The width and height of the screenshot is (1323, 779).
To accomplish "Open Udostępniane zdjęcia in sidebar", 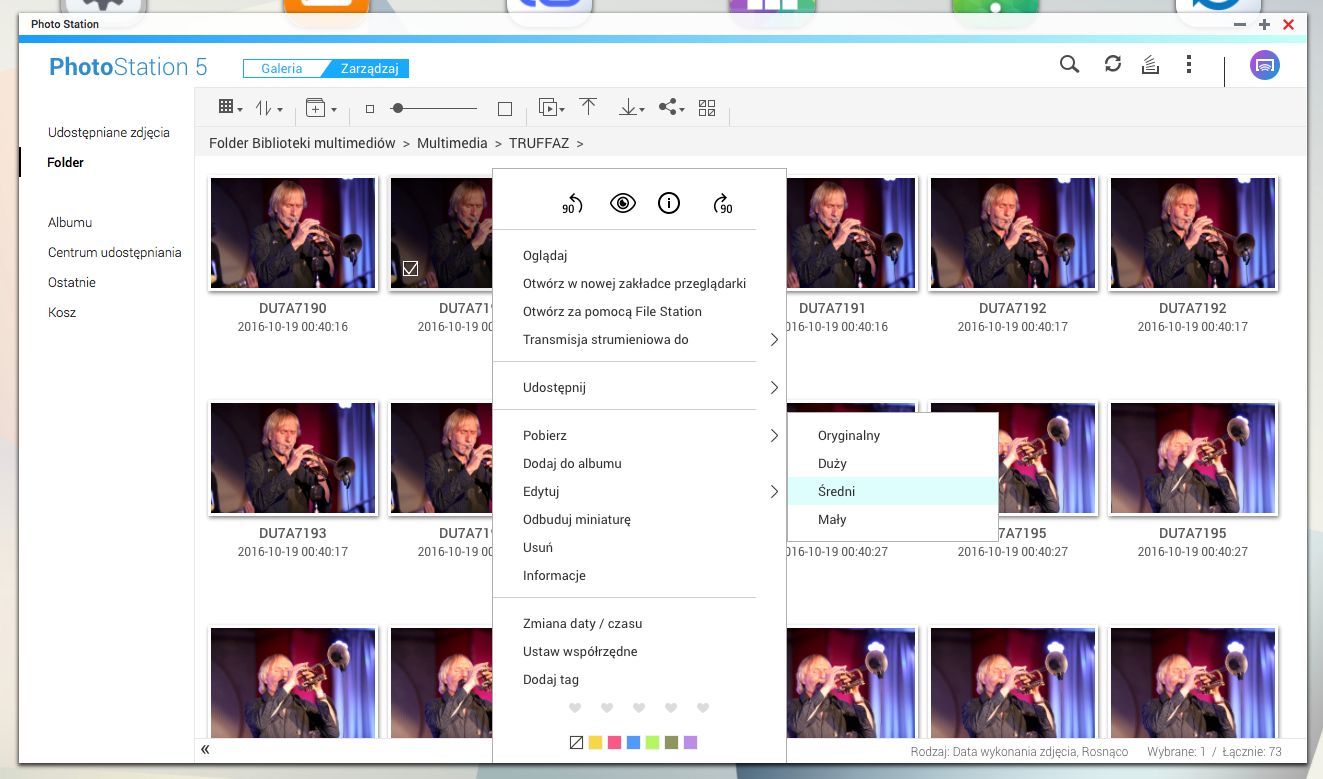I will coord(109,132).
